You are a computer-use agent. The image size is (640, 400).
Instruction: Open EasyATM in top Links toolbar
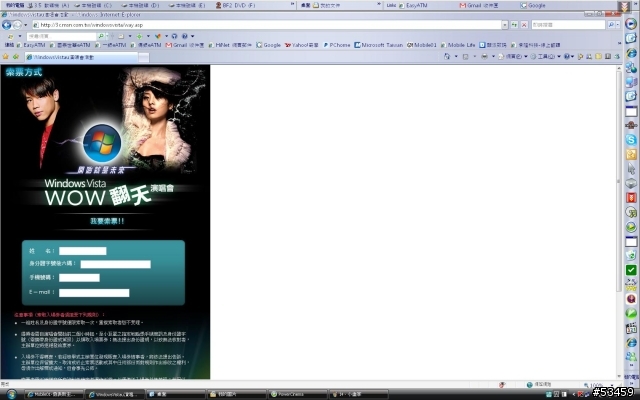tap(413, 5)
